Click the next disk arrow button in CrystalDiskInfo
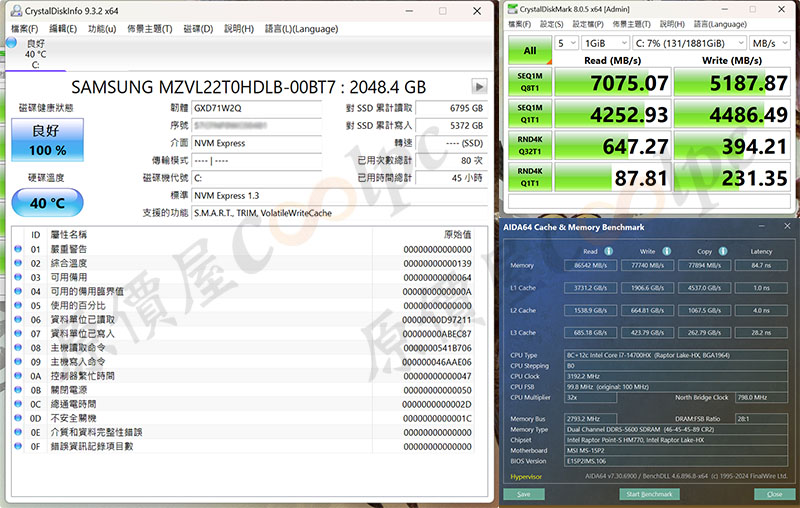This screenshot has height=508, width=800. [x=479, y=87]
